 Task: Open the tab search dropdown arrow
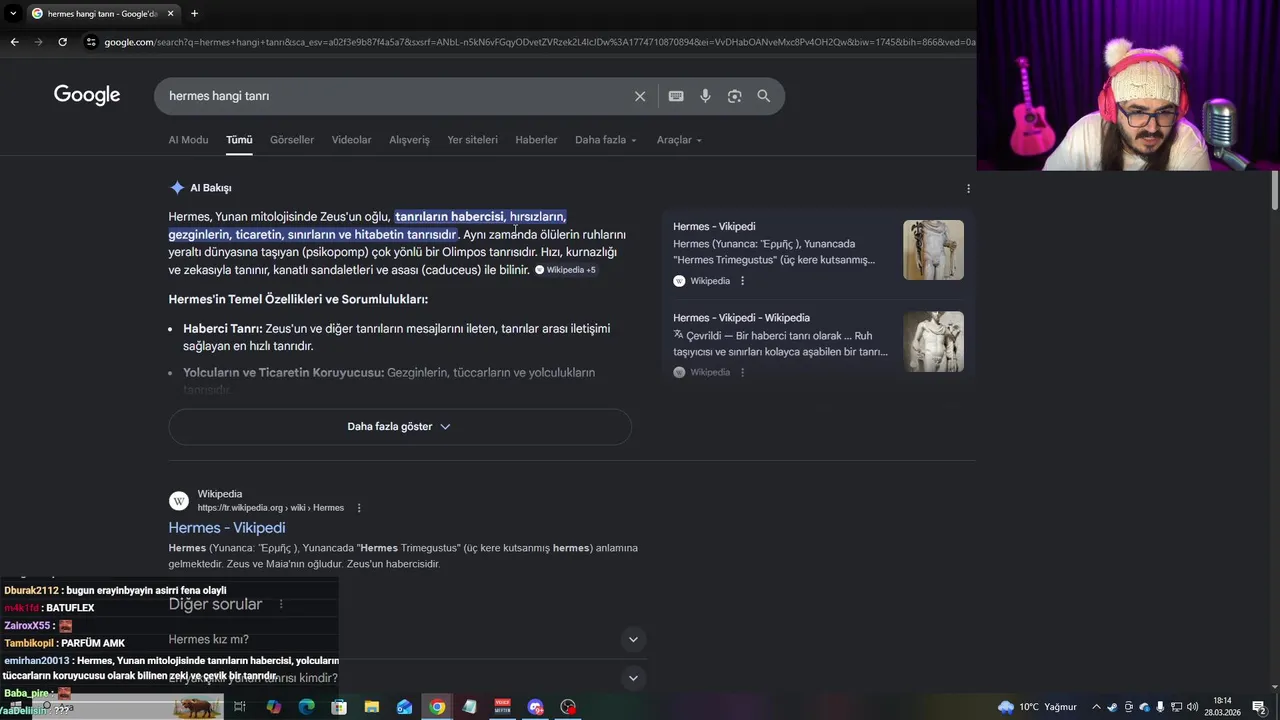(12, 13)
